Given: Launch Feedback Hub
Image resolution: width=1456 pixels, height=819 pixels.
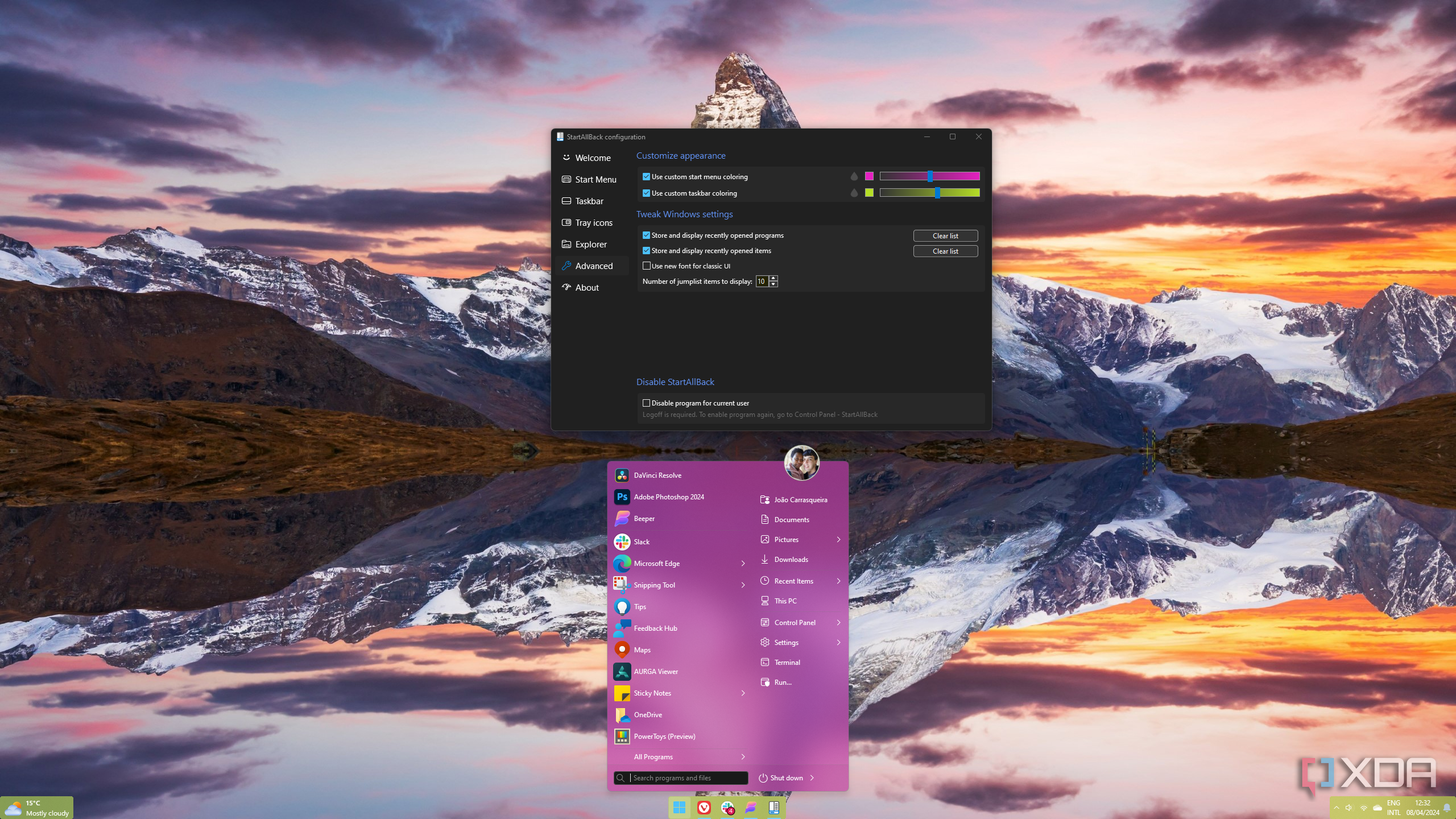Looking at the screenshot, I should tap(655, 628).
